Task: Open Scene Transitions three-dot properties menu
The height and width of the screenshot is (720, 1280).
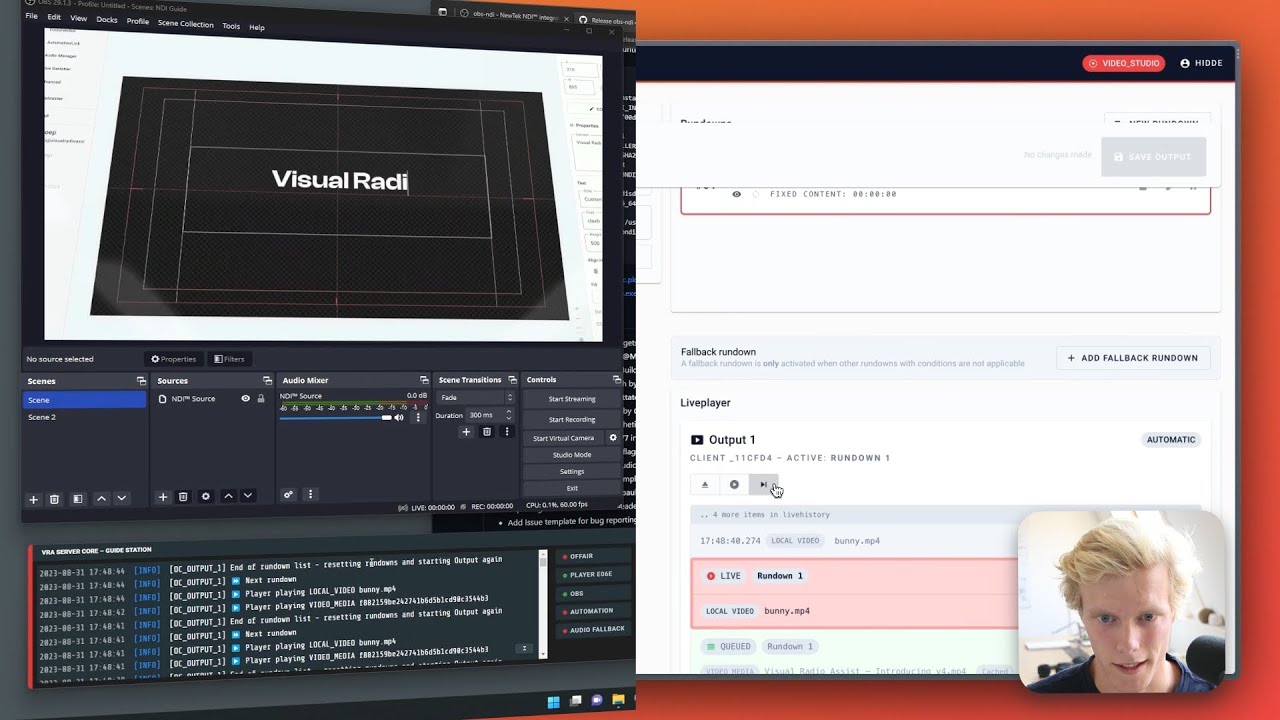Action: (x=507, y=432)
